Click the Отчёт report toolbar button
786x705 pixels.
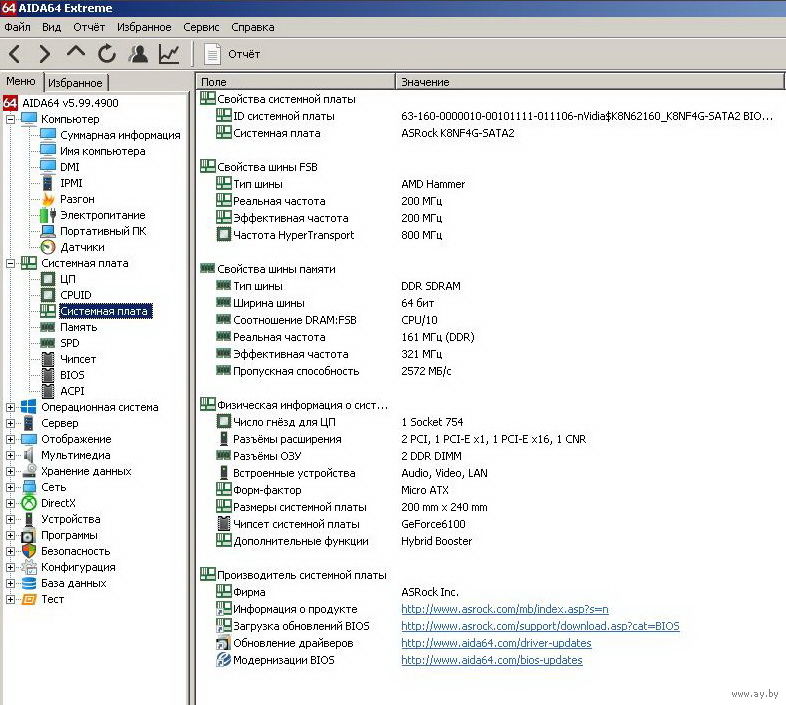[233, 54]
